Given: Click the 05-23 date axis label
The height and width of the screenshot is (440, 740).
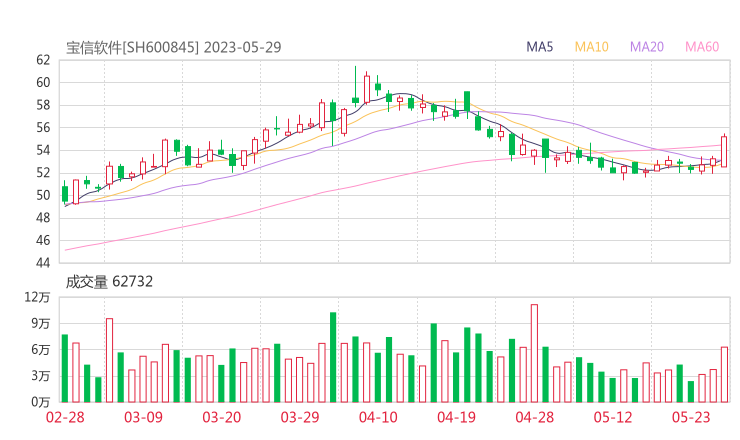Looking at the screenshot, I should tap(691, 417).
